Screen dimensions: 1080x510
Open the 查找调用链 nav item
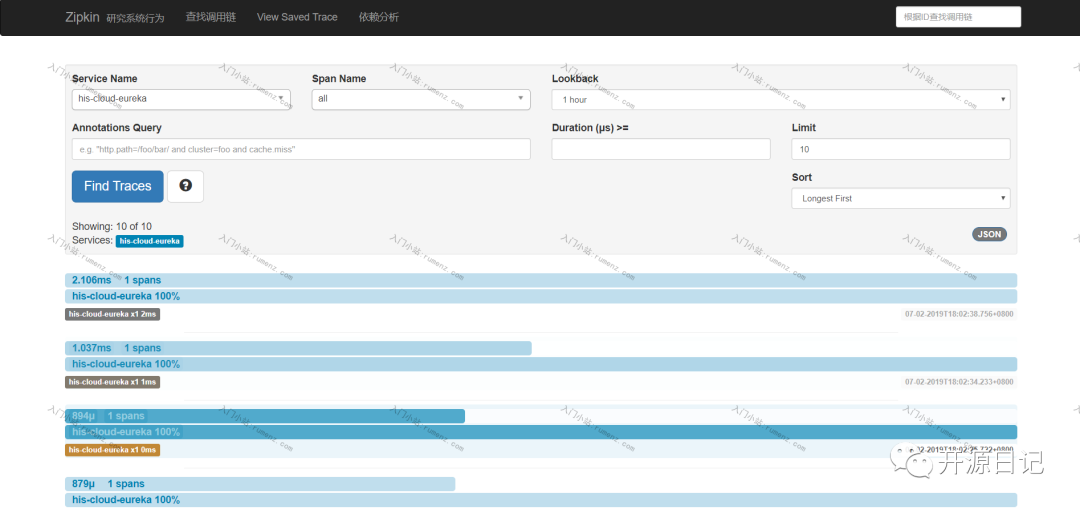pyautogui.click(x=211, y=17)
